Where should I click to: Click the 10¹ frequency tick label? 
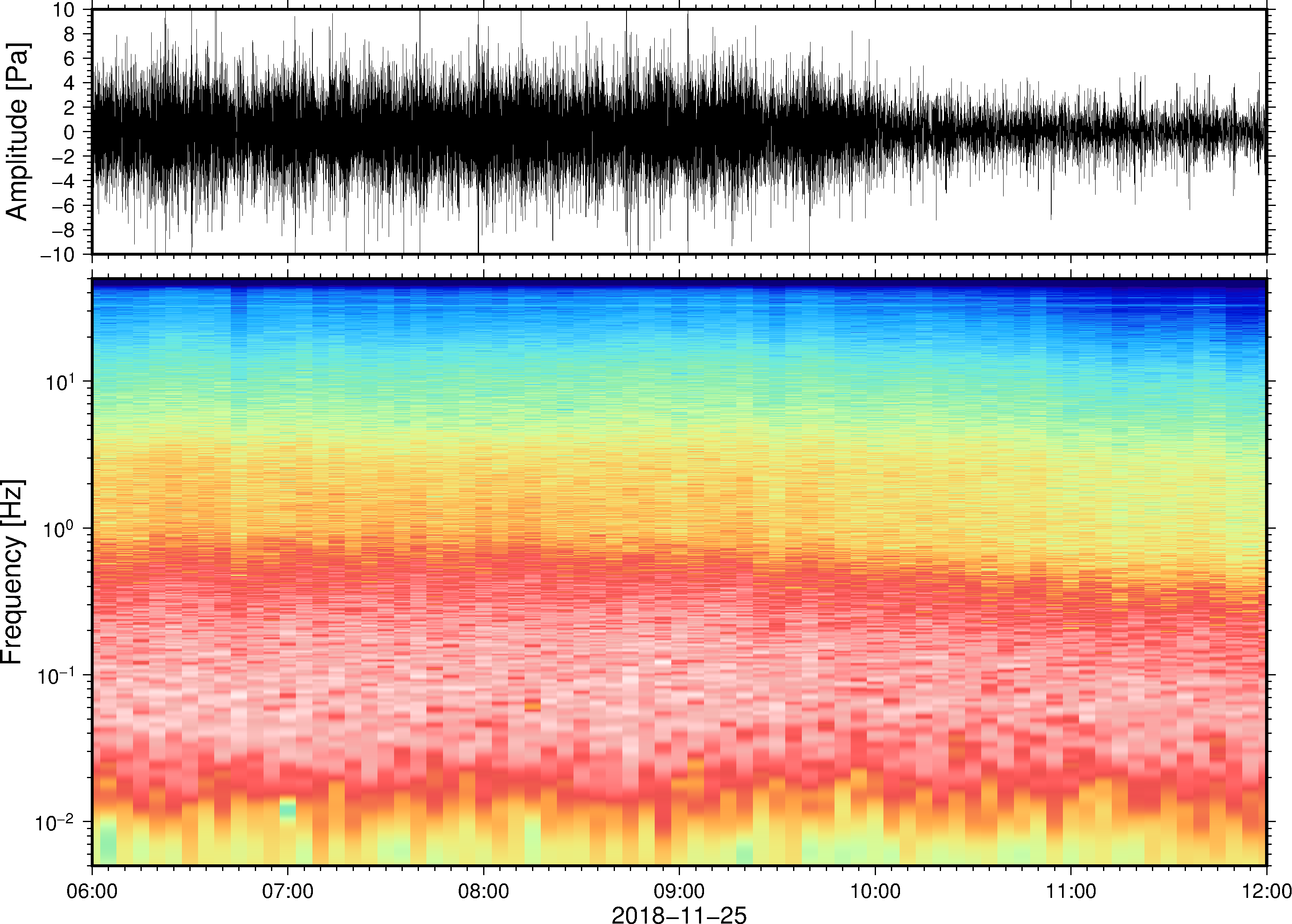click(x=60, y=381)
